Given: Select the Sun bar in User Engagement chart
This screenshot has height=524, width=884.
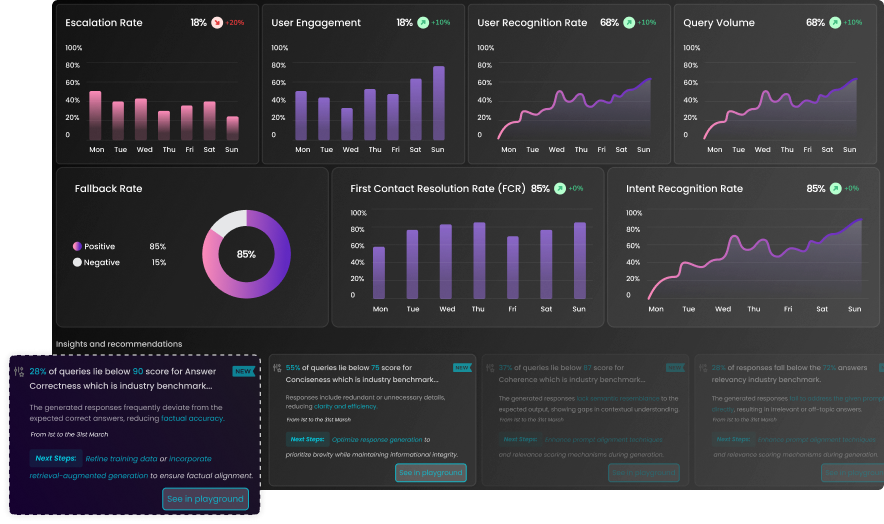Looking at the screenshot, I should pos(438,103).
